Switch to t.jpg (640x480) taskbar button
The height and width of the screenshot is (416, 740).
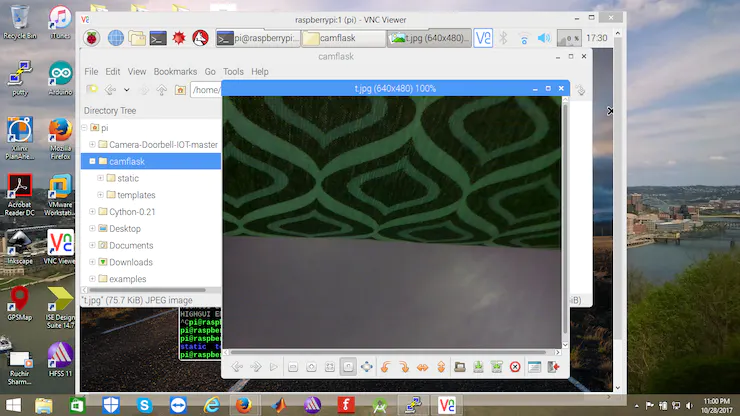point(429,38)
